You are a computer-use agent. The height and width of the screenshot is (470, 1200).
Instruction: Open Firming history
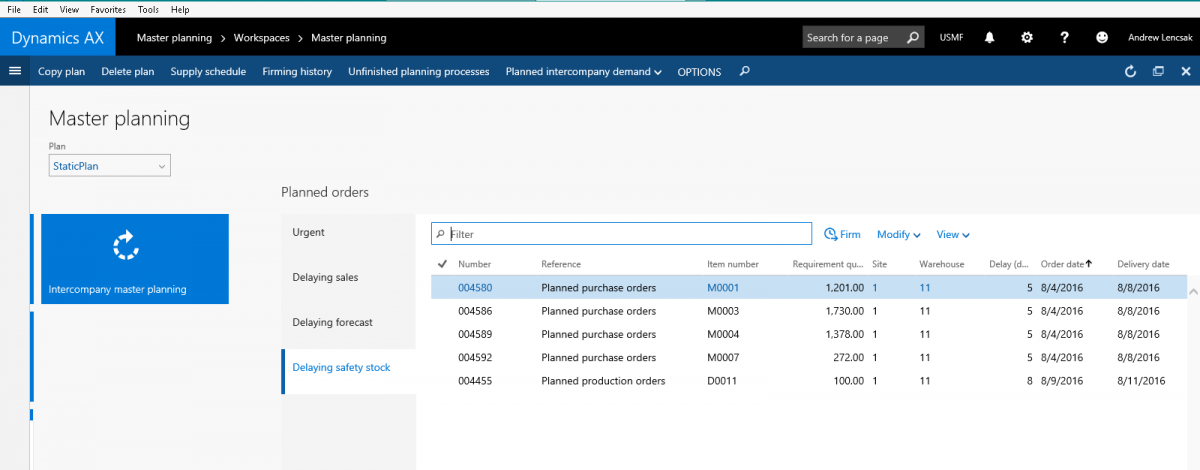297,72
